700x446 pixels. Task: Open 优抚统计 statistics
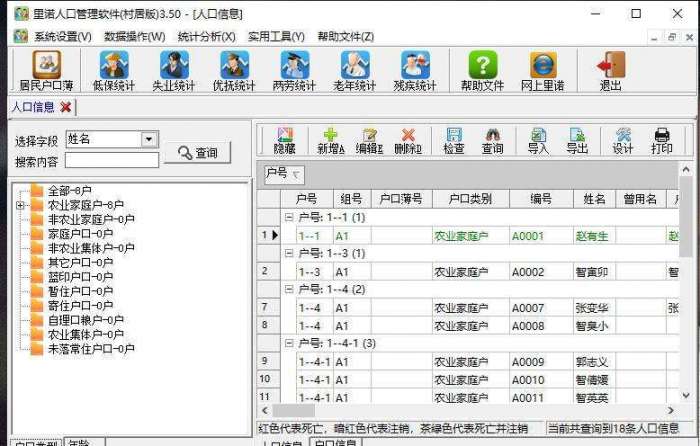click(234, 70)
